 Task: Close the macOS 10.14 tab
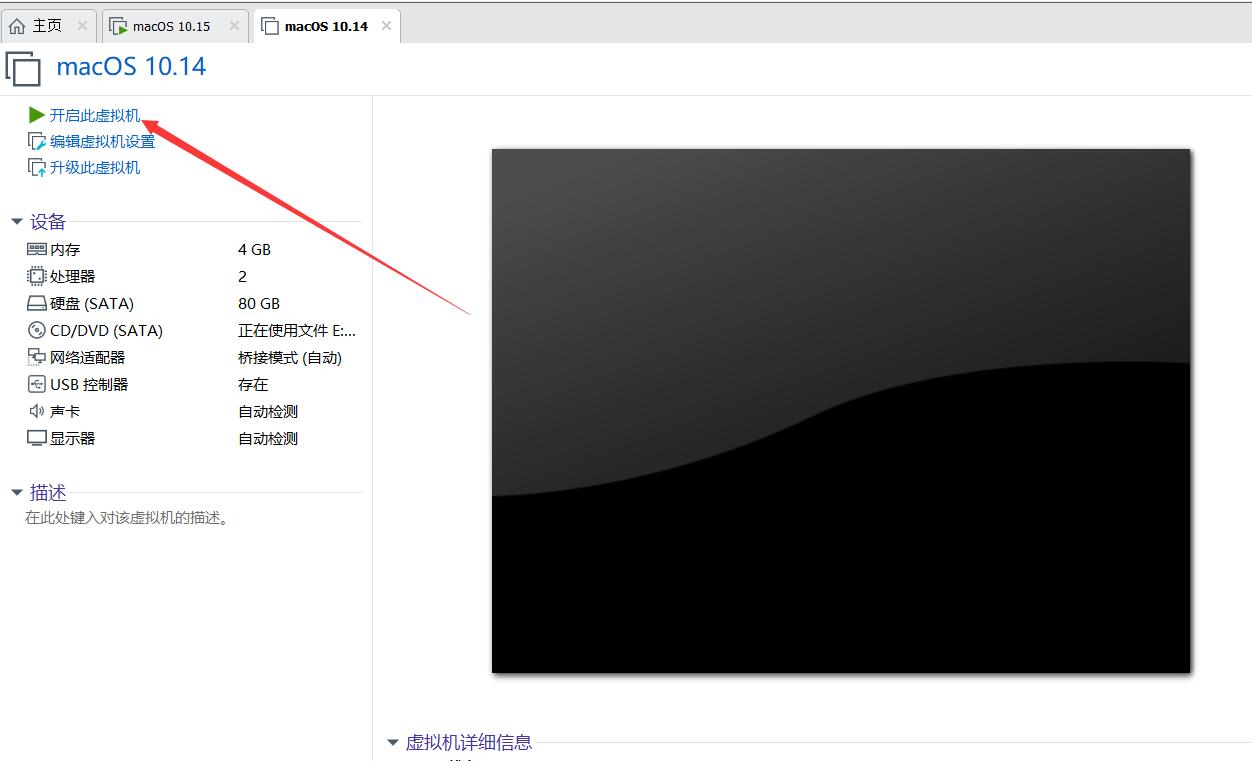(386, 26)
